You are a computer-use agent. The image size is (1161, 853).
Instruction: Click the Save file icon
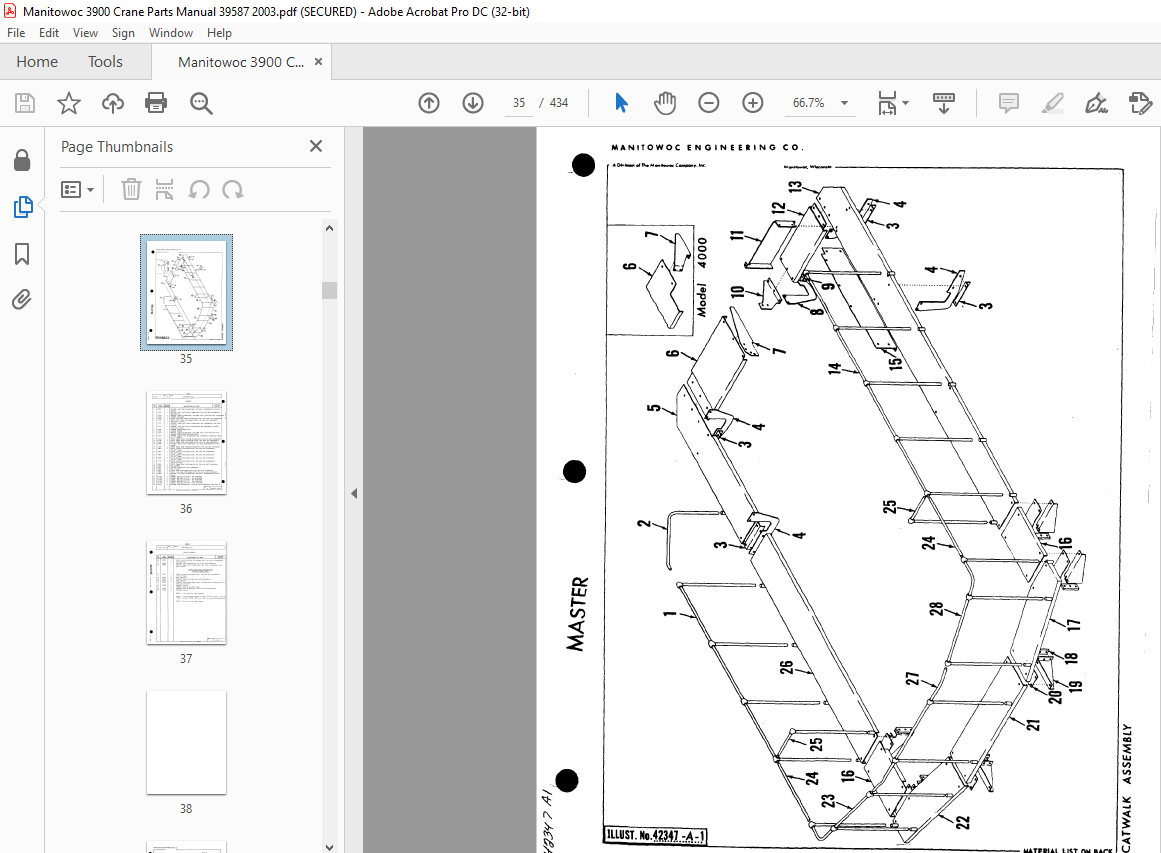pos(24,103)
